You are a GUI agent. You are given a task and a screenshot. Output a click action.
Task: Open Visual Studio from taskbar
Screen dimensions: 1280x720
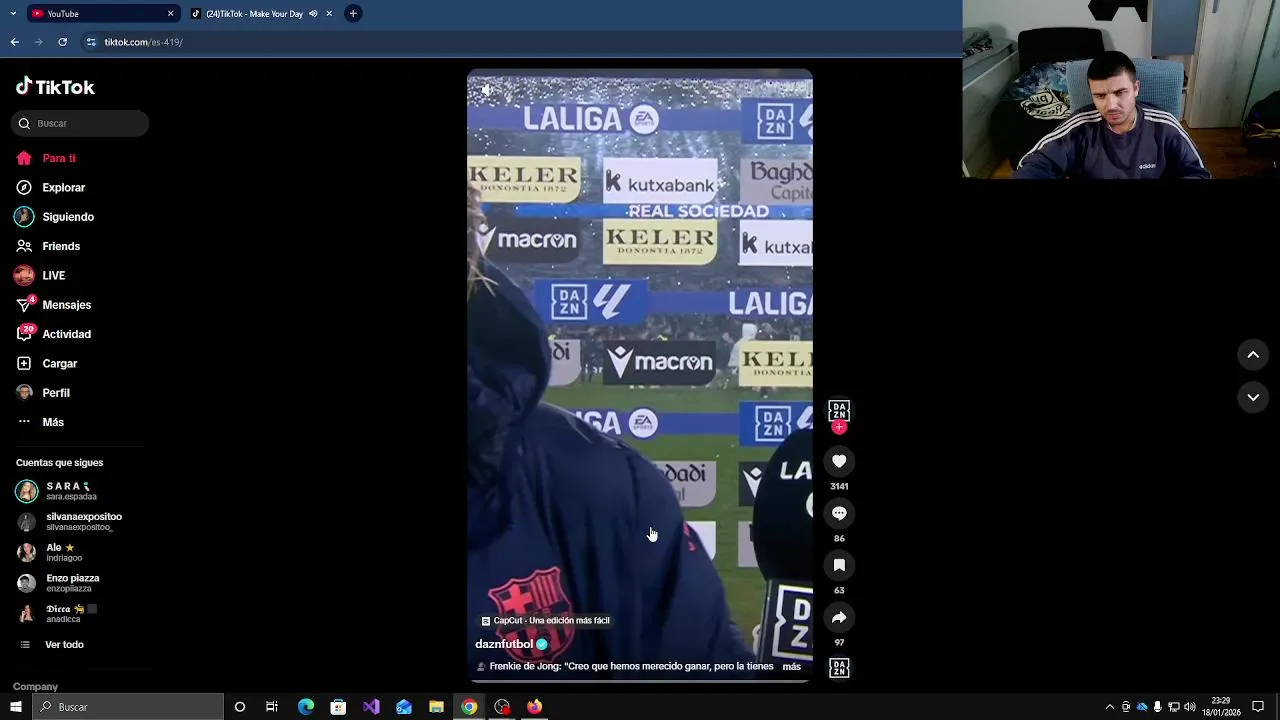(x=371, y=707)
